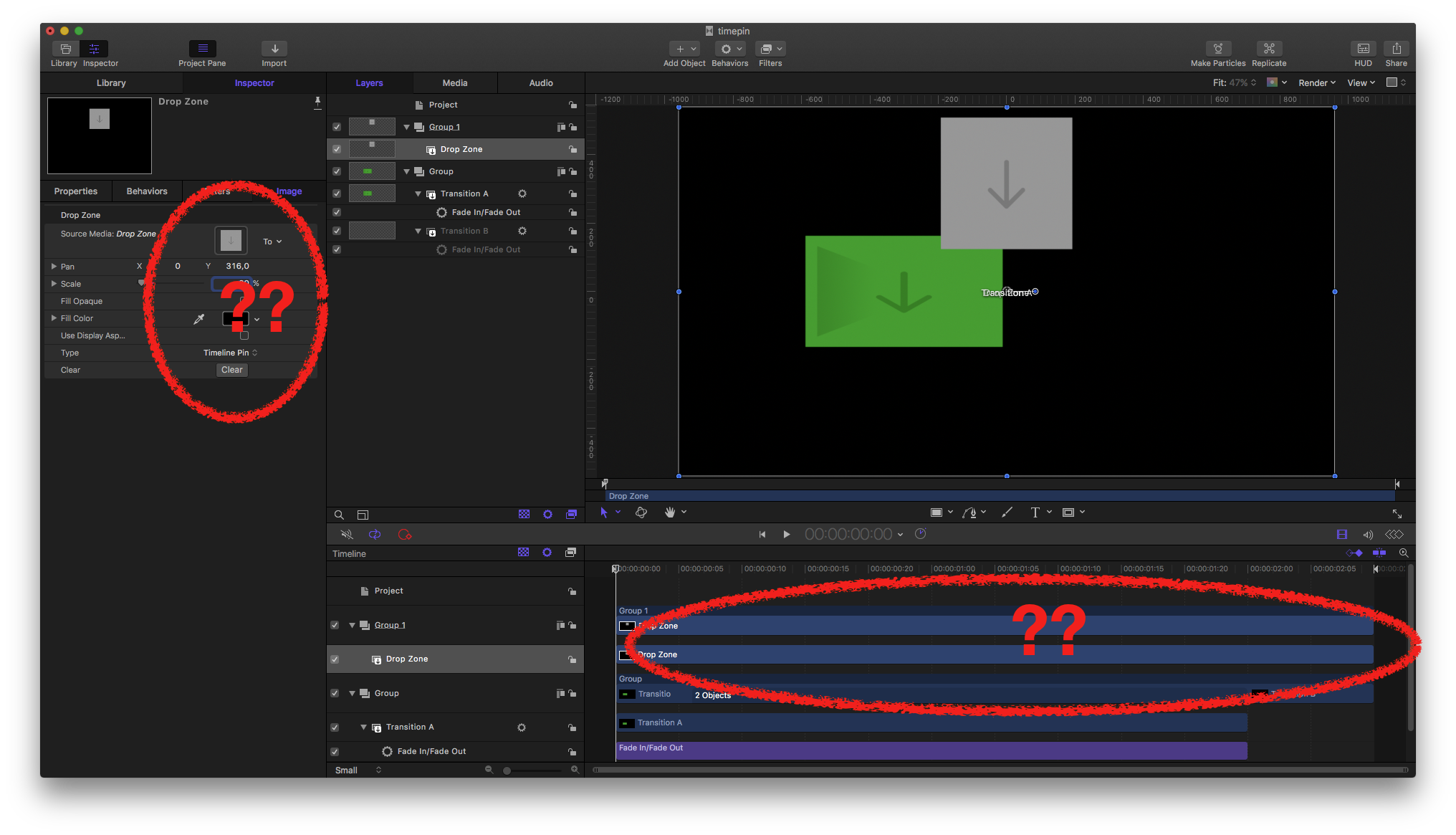This screenshot has height=835, width=1456.
Task: Select the Text tool in canvas toolbar
Action: click(1035, 512)
